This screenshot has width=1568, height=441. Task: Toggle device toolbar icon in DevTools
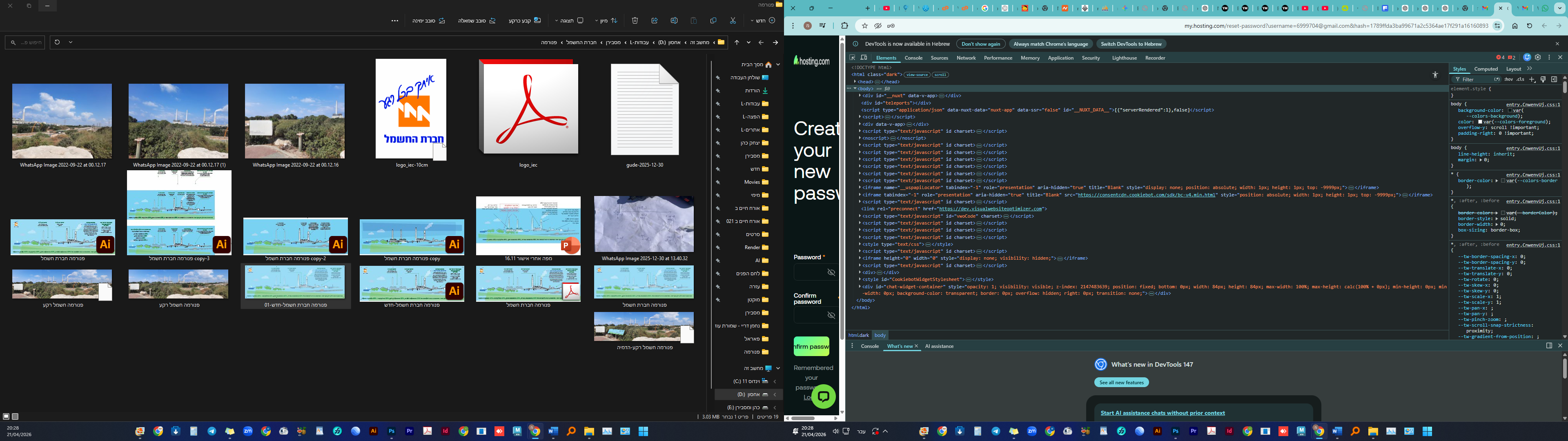[x=863, y=58]
